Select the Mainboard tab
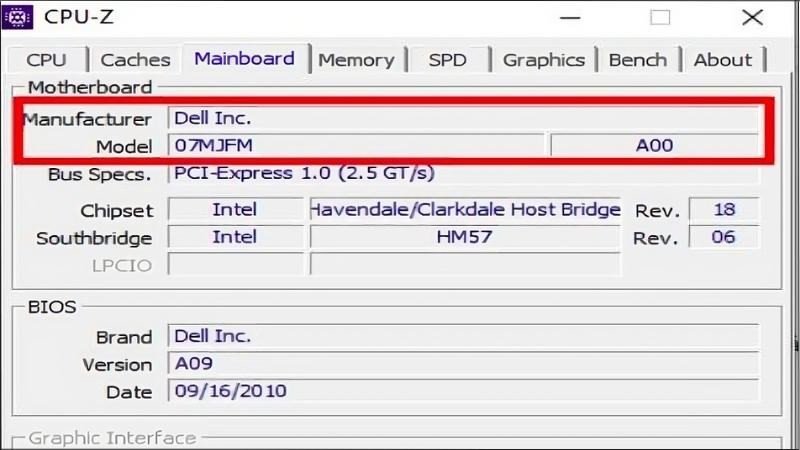Viewport: 800px width, 450px height. [244, 59]
